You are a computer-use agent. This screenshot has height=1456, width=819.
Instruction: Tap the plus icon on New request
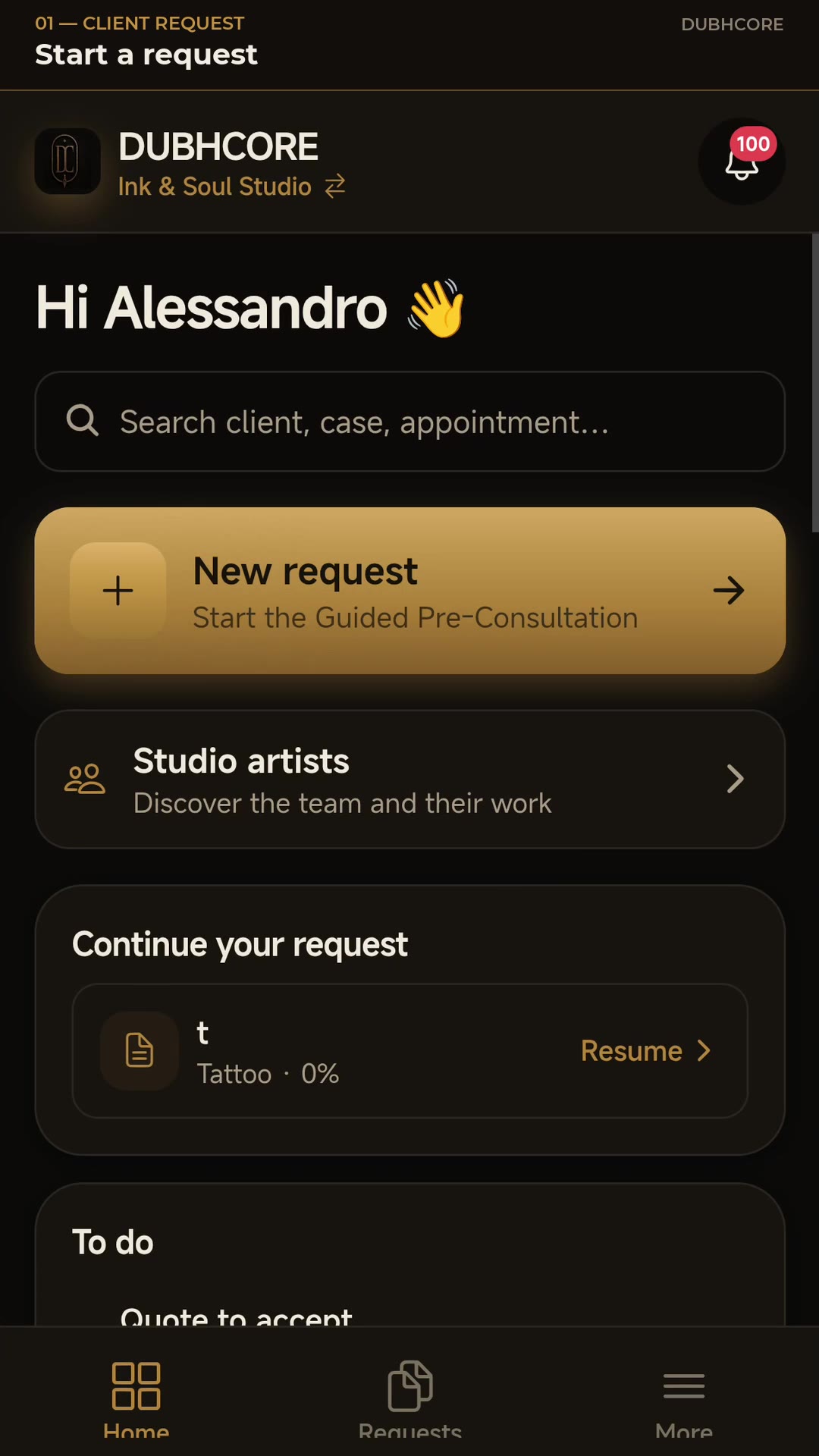[x=118, y=590]
